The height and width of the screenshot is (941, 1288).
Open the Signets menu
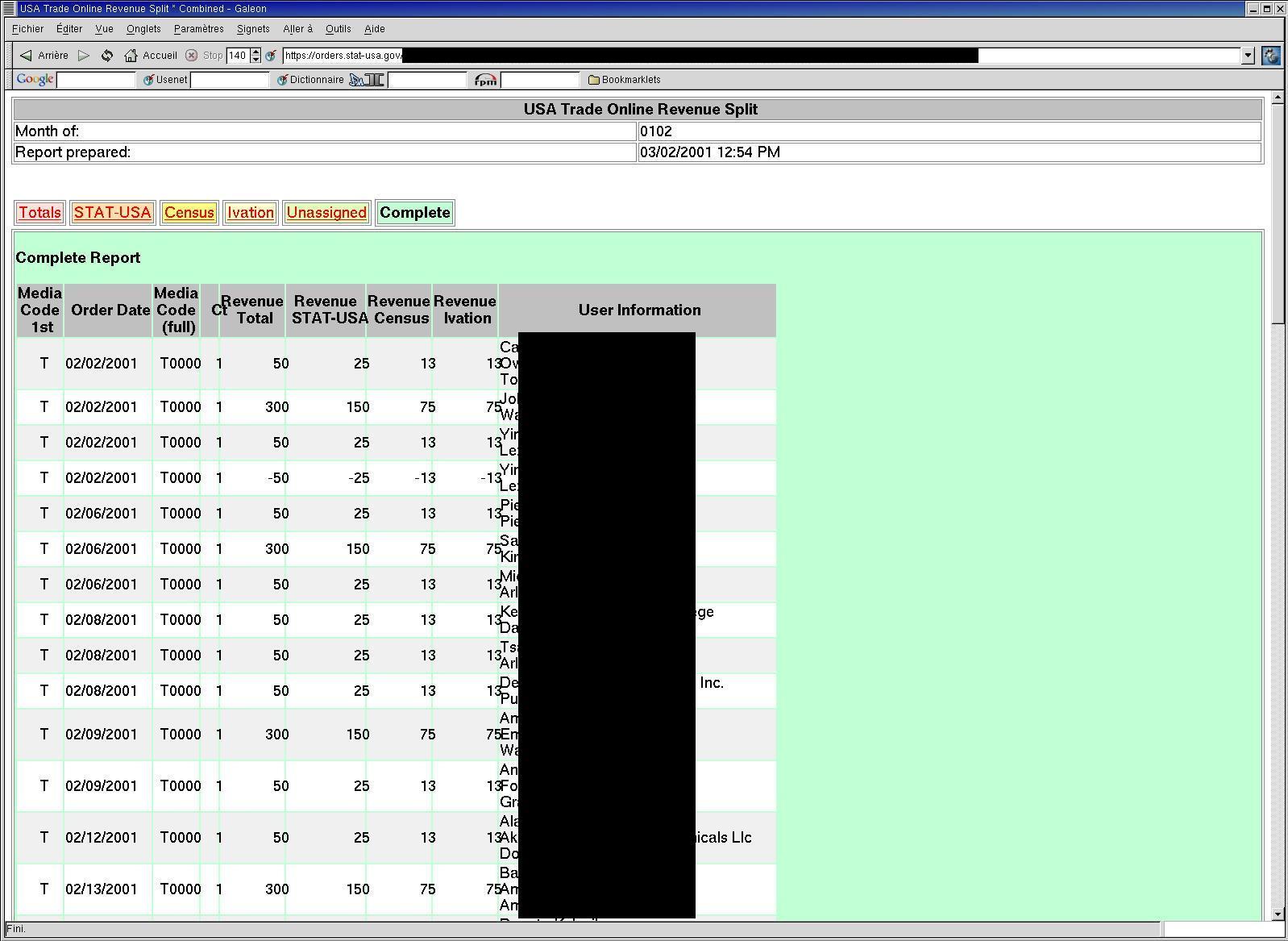(253, 29)
